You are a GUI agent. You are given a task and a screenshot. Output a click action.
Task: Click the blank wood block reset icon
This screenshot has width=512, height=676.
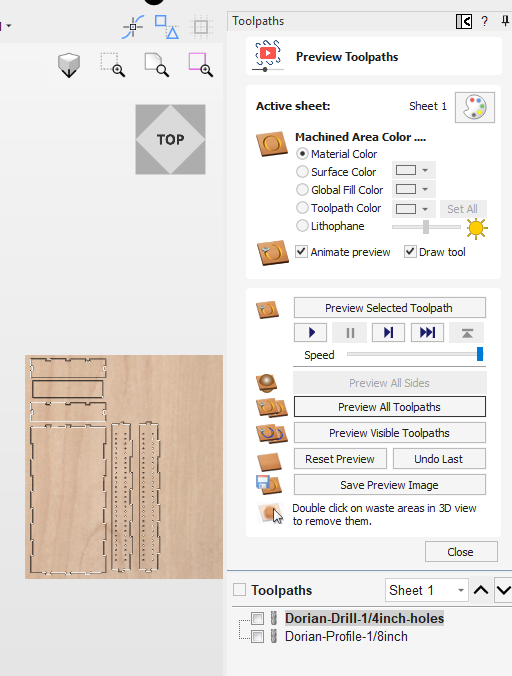pos(269,461)
